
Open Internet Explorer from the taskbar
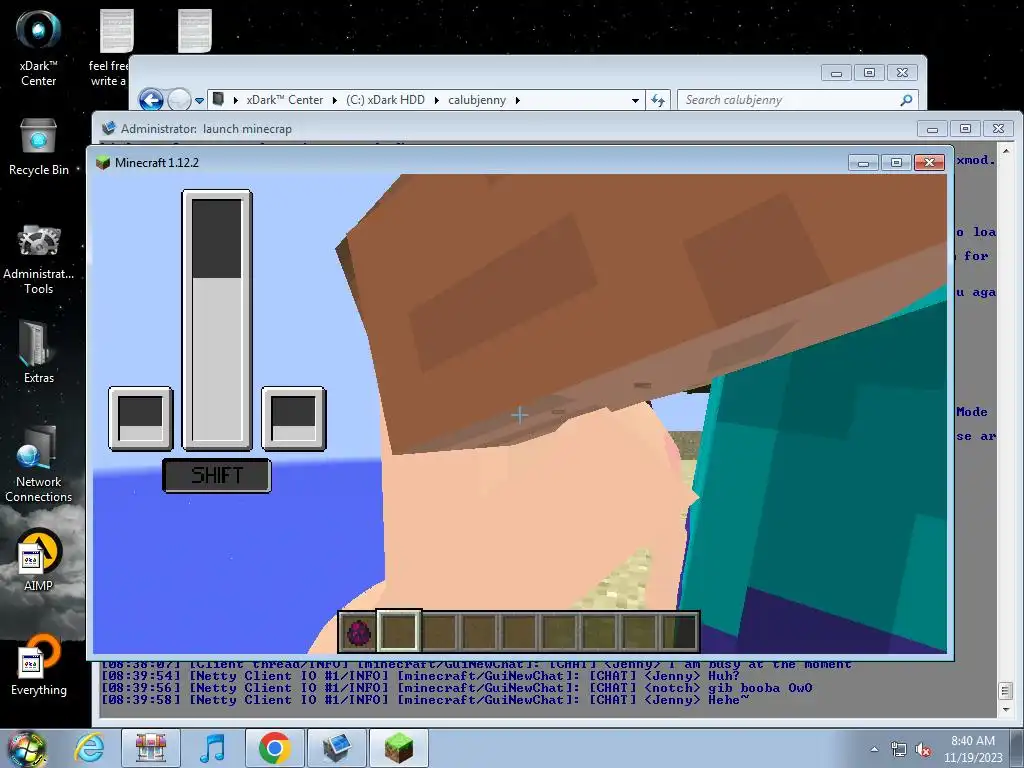(x=89, y=748)
